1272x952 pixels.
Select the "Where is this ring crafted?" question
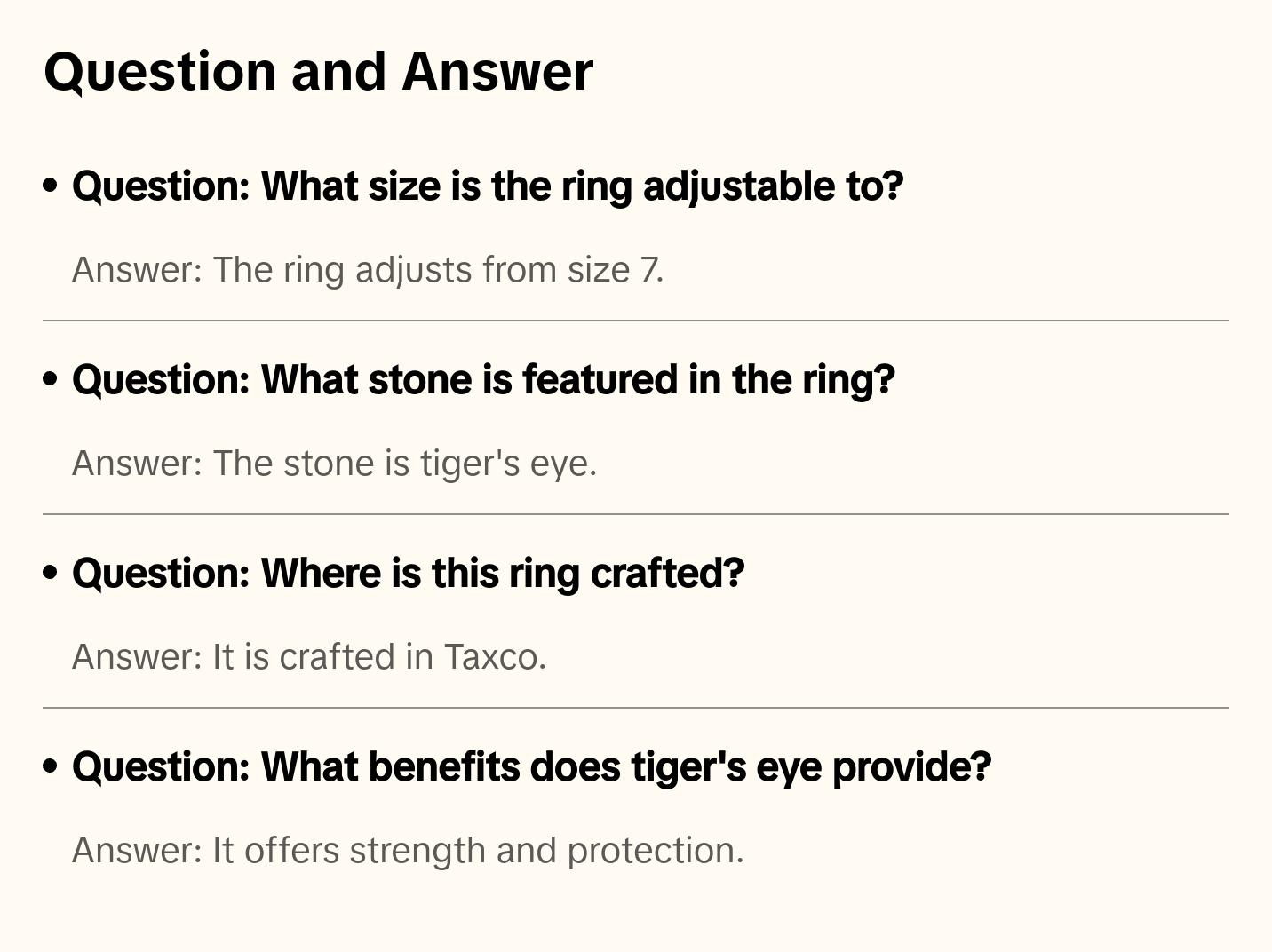[x=408, y=574]
